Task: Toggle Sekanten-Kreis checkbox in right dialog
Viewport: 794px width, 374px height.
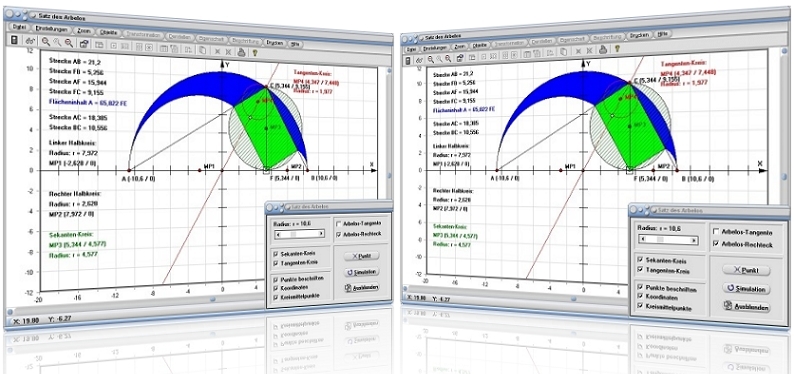Action: tap(640, 259)
